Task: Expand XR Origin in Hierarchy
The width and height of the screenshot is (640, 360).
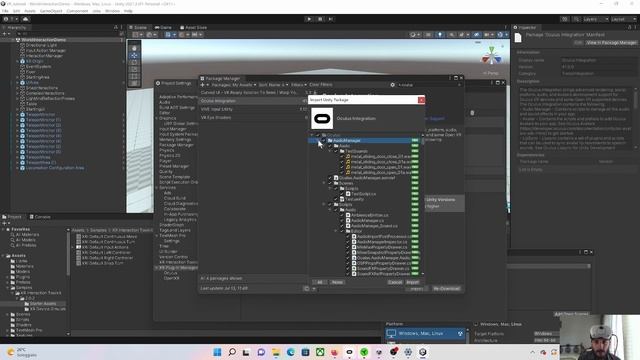Action: (18, 61)
